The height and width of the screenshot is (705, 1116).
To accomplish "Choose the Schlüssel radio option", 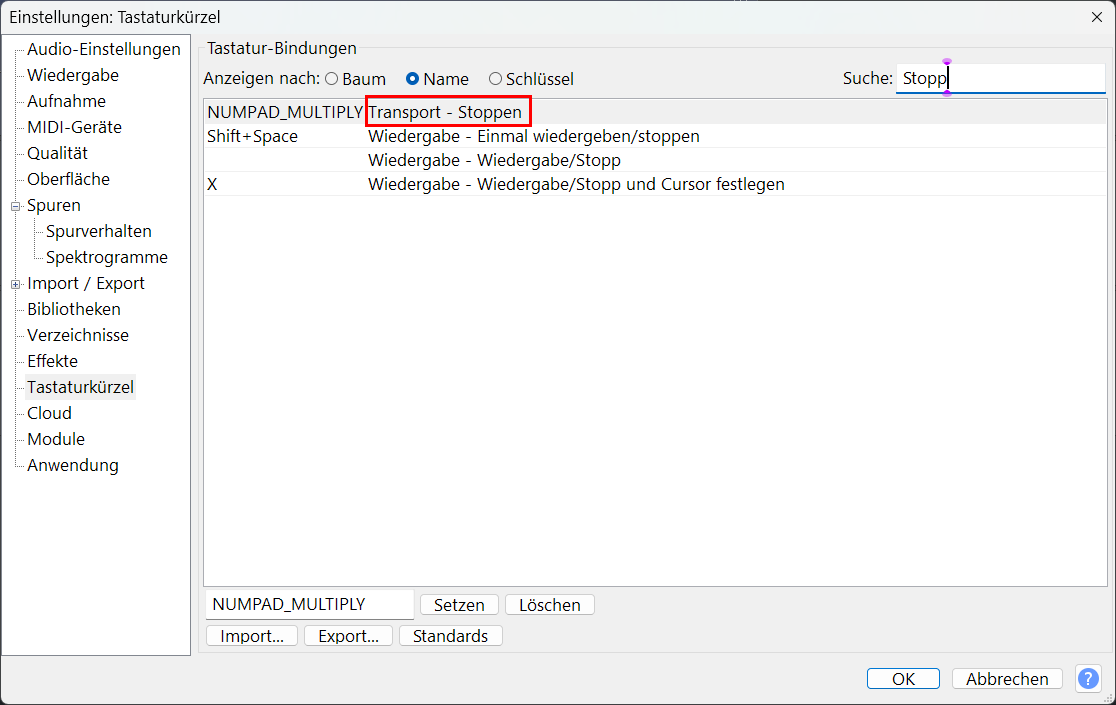I will [495, 79].
